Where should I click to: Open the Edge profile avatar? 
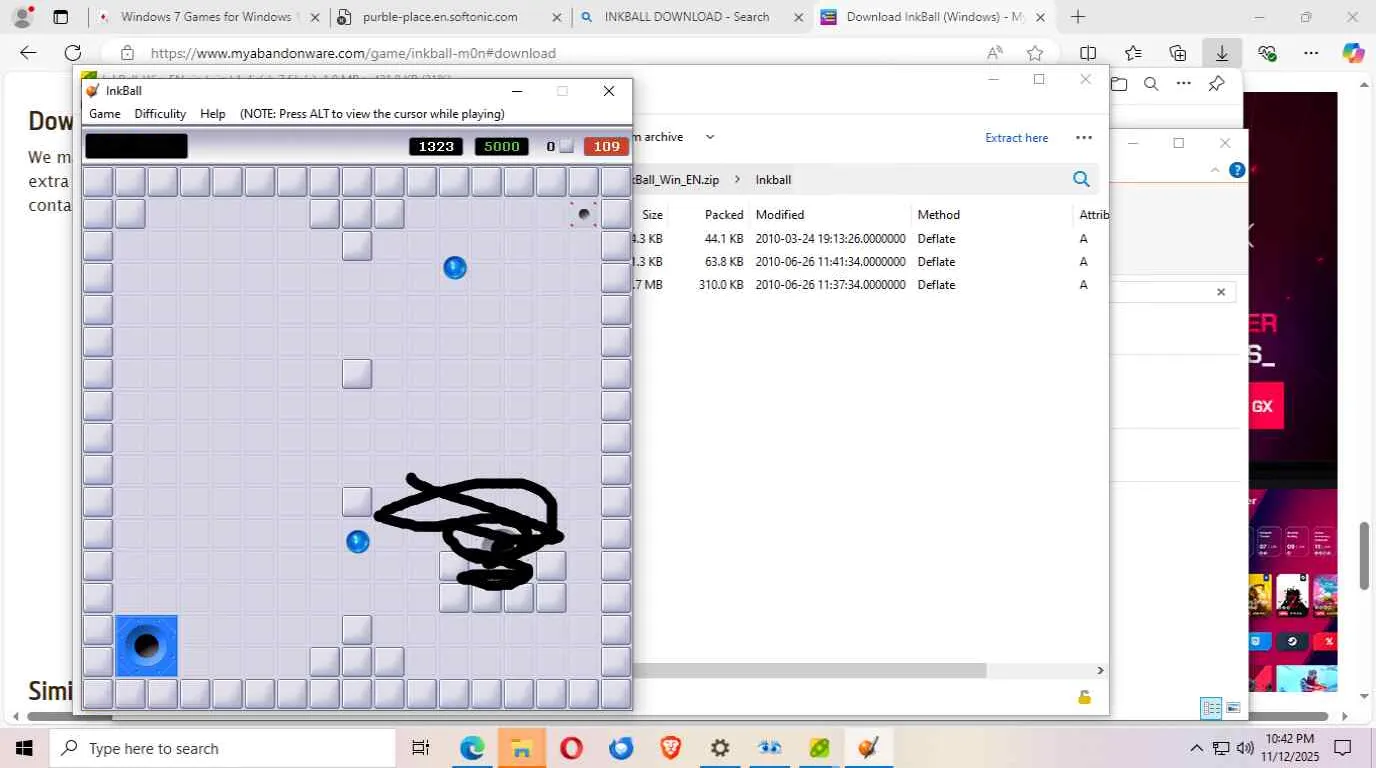click(x=22, y=17)
